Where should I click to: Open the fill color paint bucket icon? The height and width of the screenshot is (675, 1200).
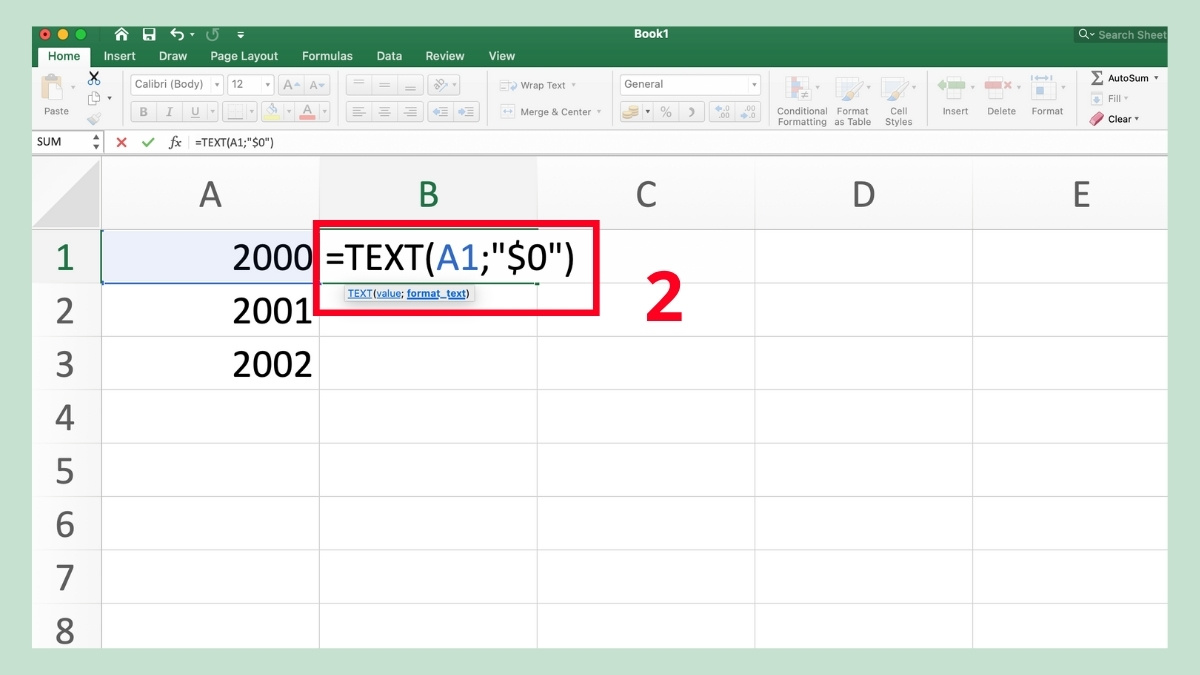273,111
